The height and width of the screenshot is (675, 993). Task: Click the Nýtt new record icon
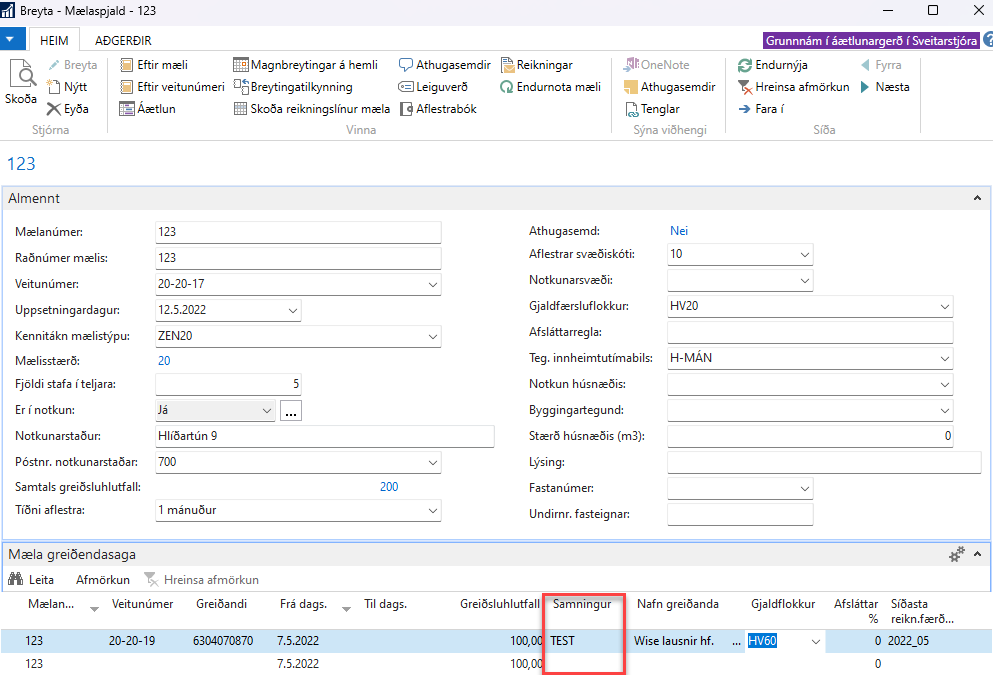click(x=55, y=87)
